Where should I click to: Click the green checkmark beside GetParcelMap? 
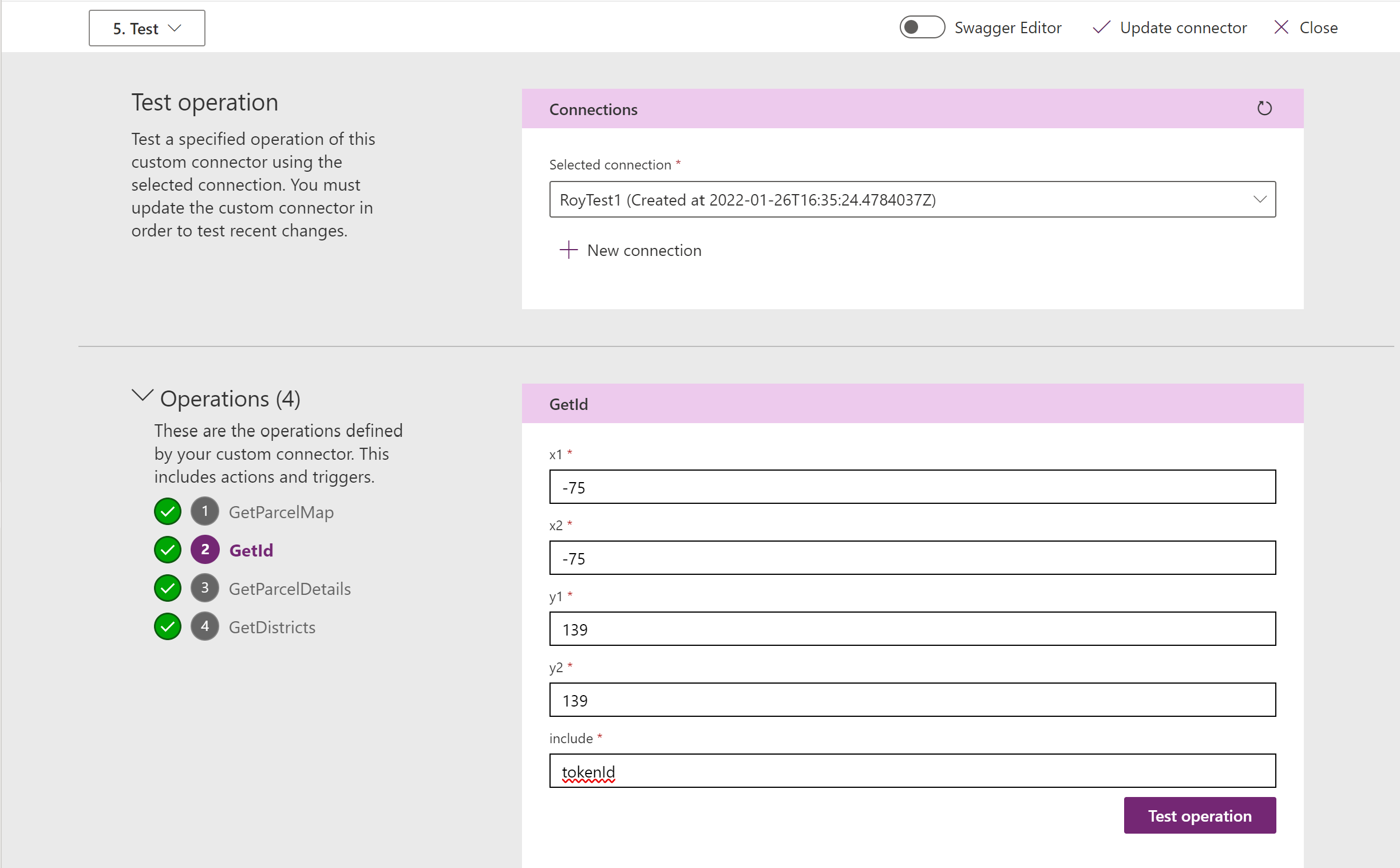tap(168, 511)
